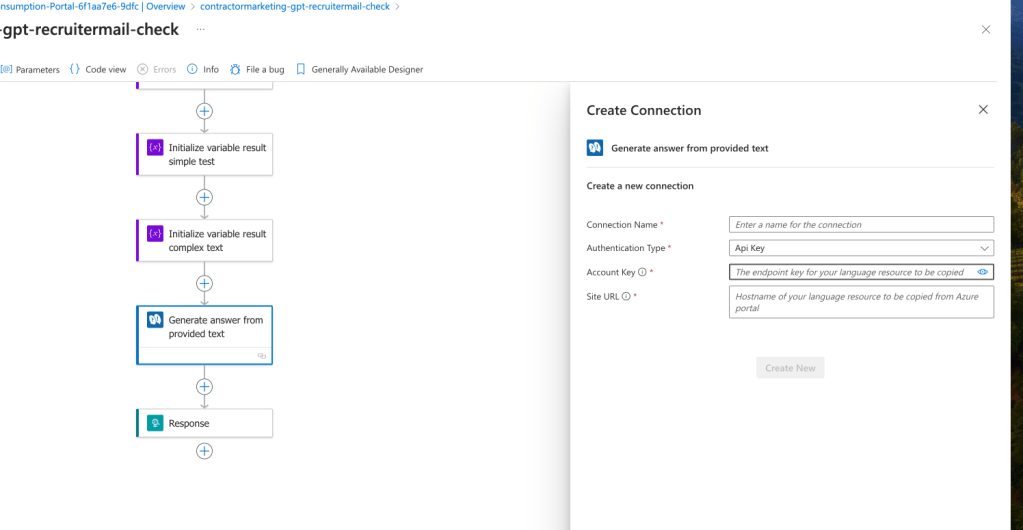Add a step below Initialize variable result complex text

click(x=204, y=283)
